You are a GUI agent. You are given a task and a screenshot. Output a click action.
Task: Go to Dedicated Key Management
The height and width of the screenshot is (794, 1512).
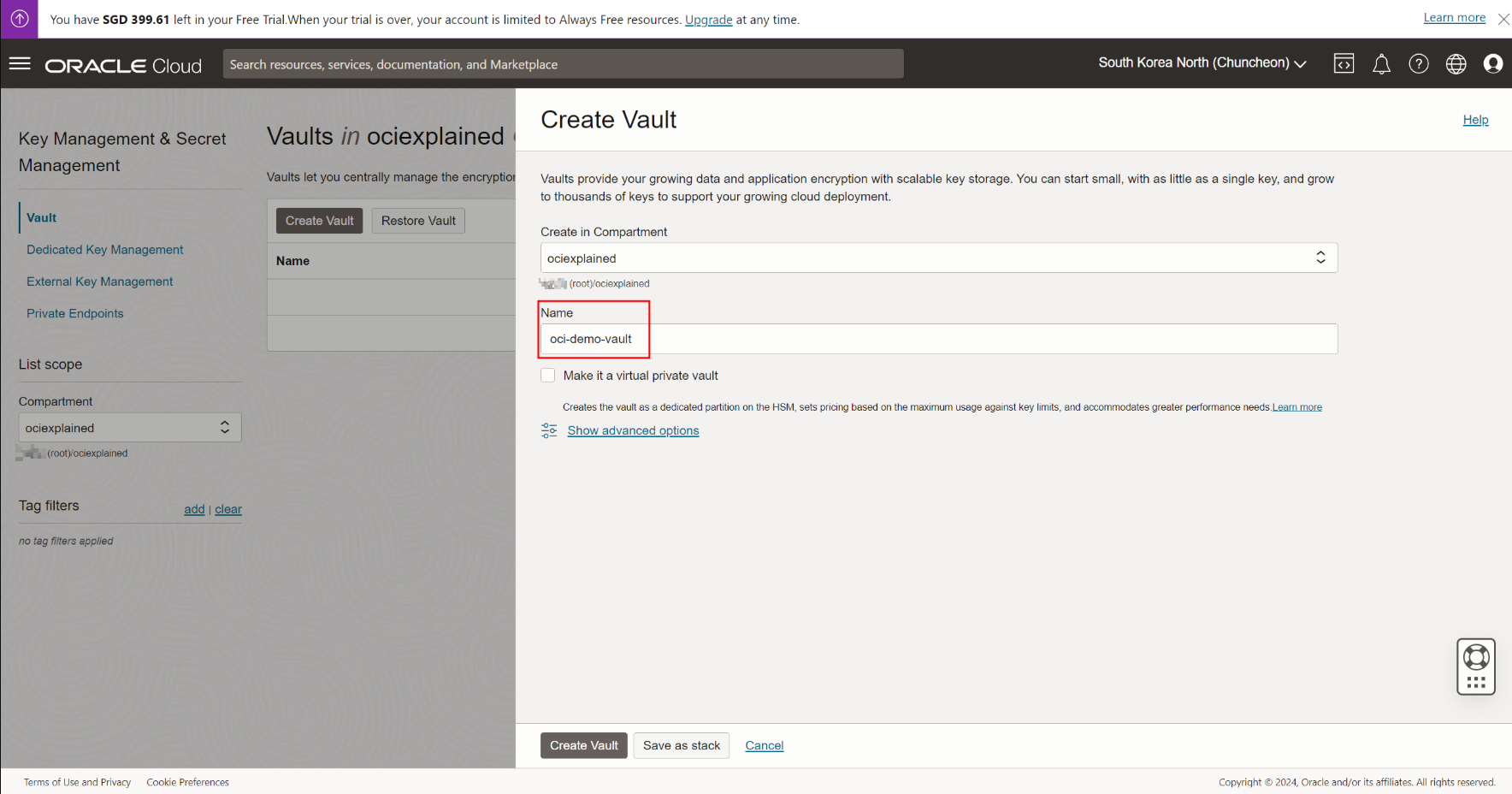click(104, 250)
